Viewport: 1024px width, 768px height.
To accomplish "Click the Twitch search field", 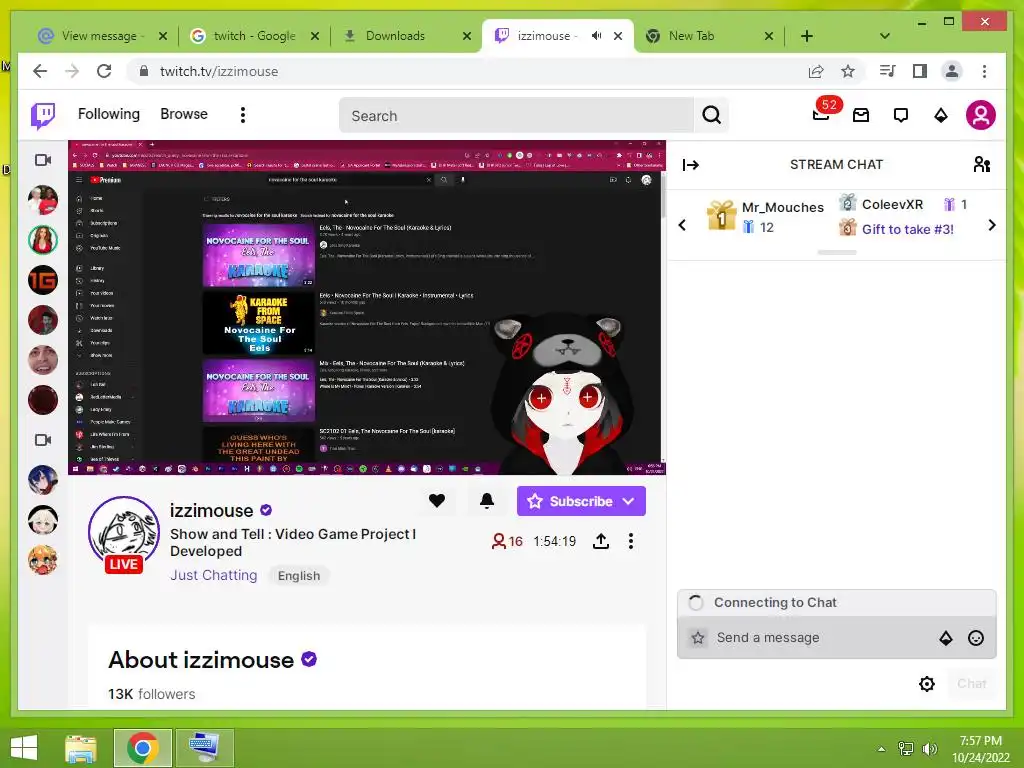I will pos(516,116).
